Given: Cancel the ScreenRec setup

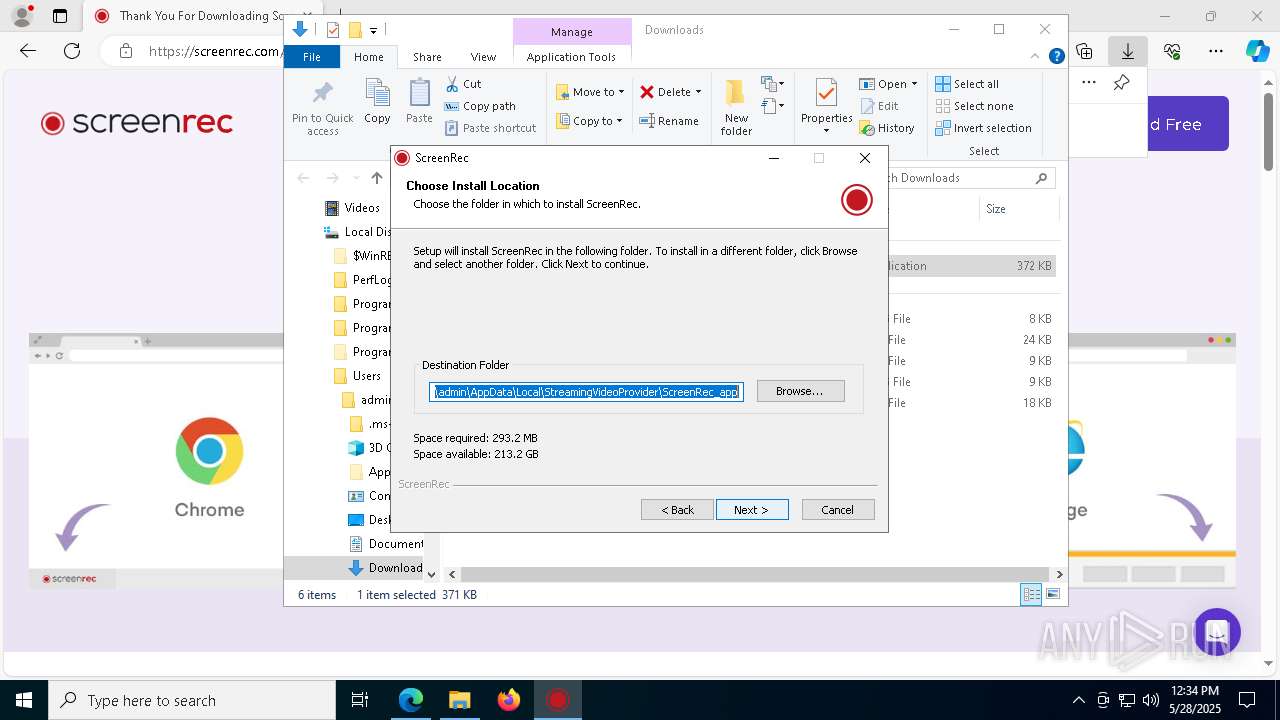Looking at the screenshot, I should pyautogui.click(x=838, y=510).
